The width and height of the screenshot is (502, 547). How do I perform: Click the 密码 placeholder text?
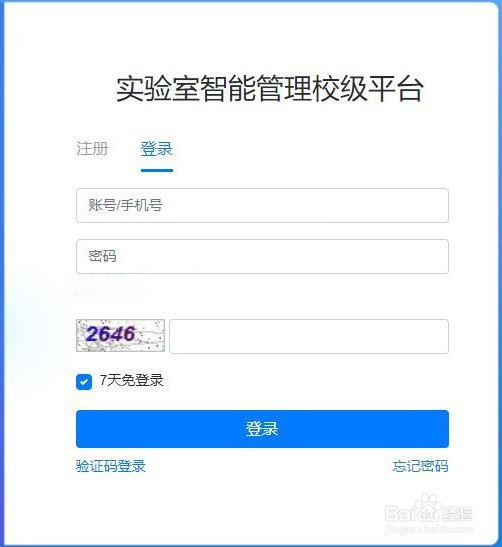[x=102, y=256]
